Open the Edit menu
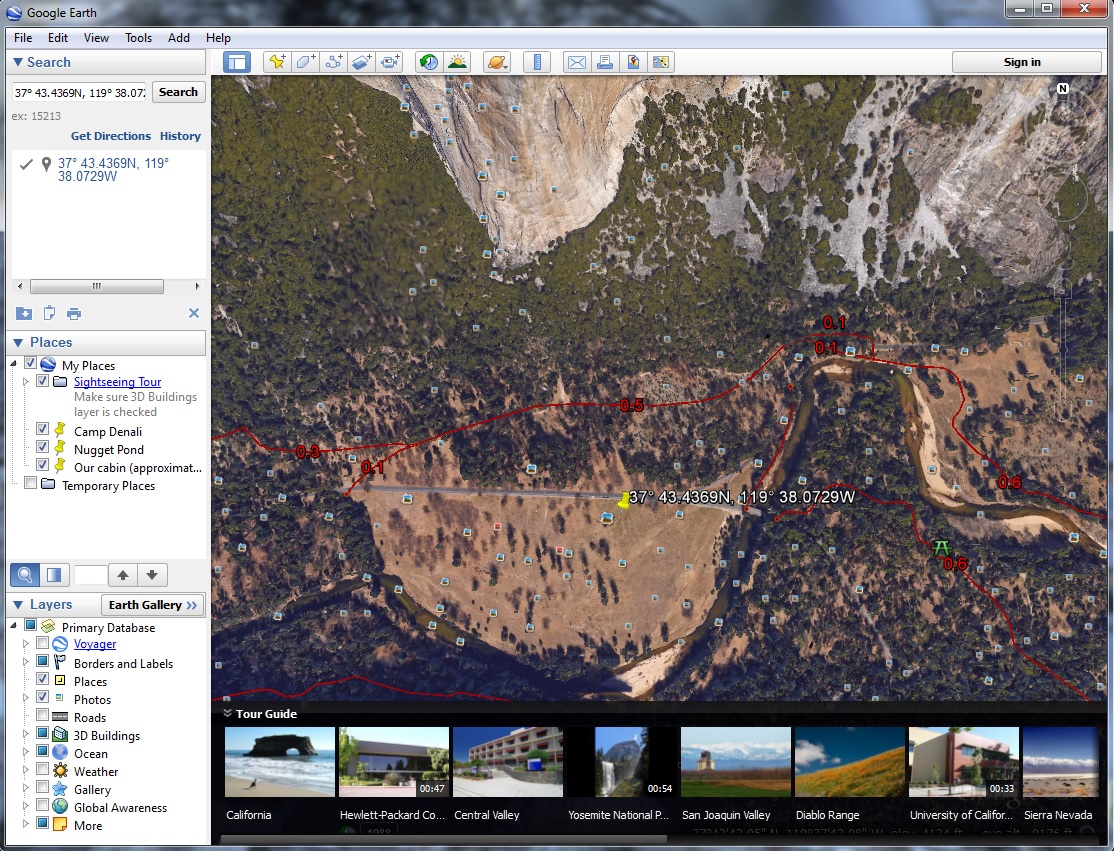The height and width of the screenshot is (851, 1114). (x=58, y=38)
